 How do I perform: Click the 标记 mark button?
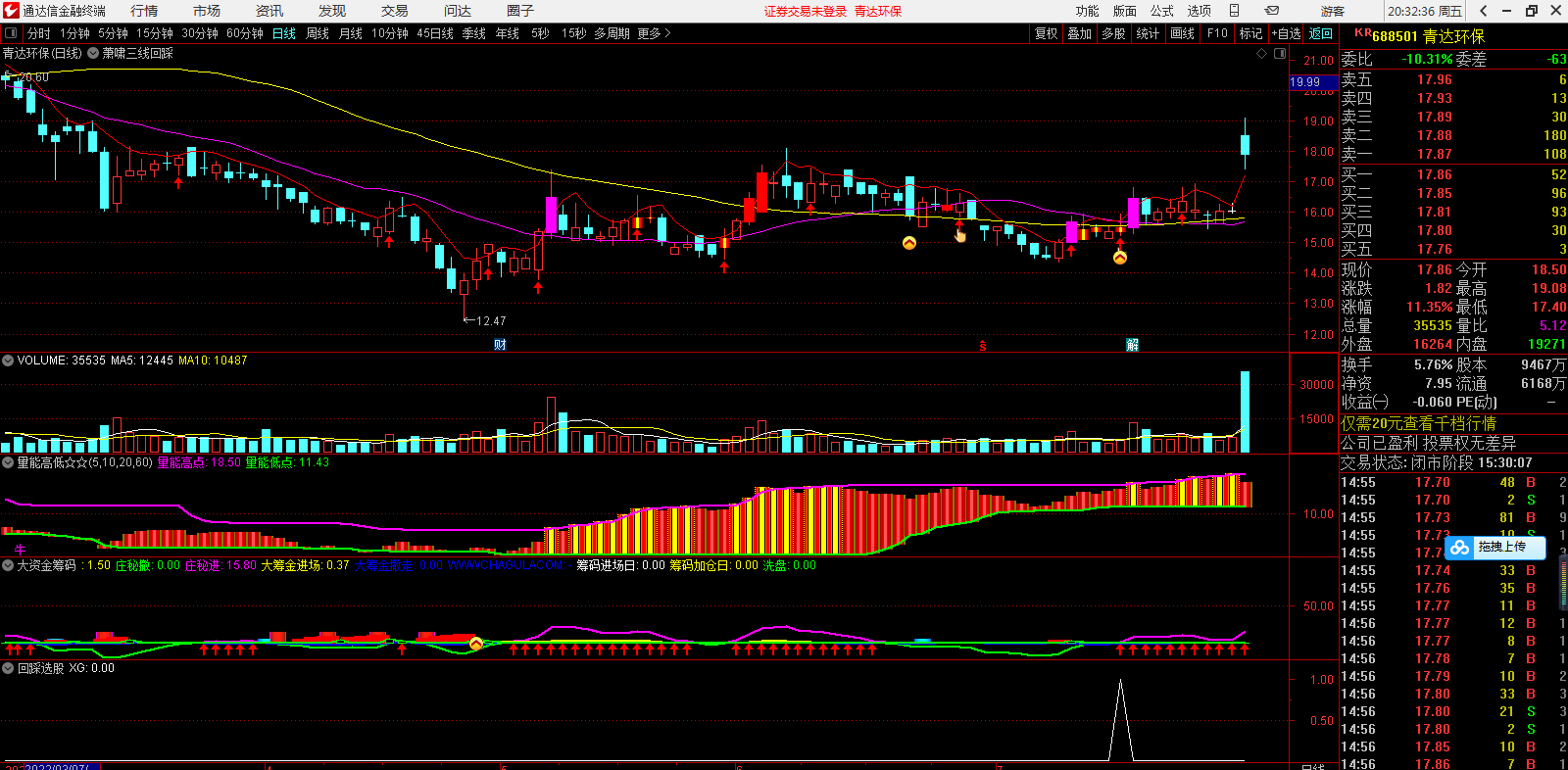coord(1251,33)
